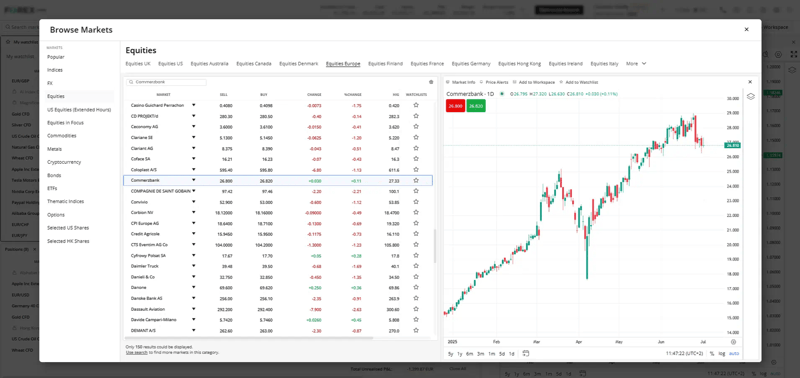Star Daimler Truck for watchlist

click(416, 266)
